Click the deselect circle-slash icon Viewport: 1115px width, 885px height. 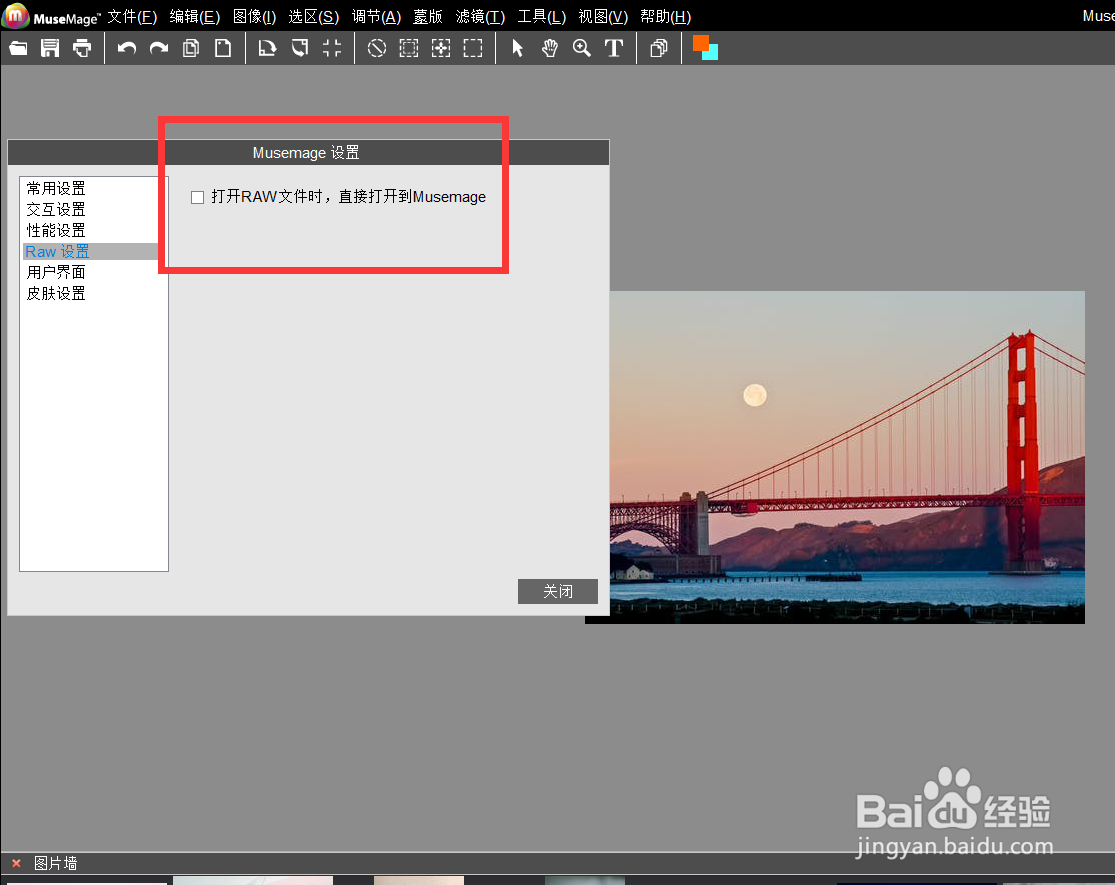377,48
